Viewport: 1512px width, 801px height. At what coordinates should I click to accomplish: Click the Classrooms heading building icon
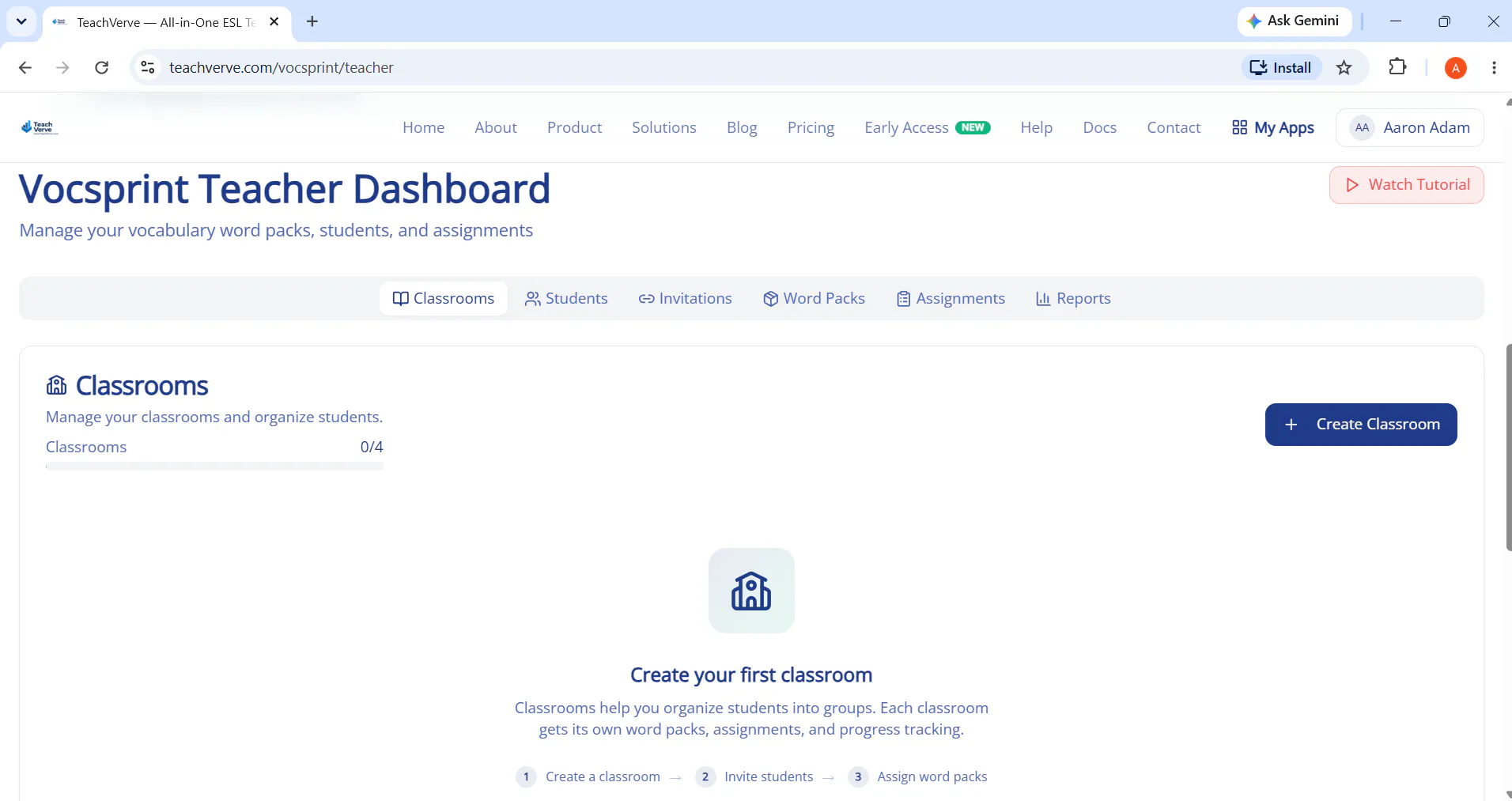click(x=57, y=385)
